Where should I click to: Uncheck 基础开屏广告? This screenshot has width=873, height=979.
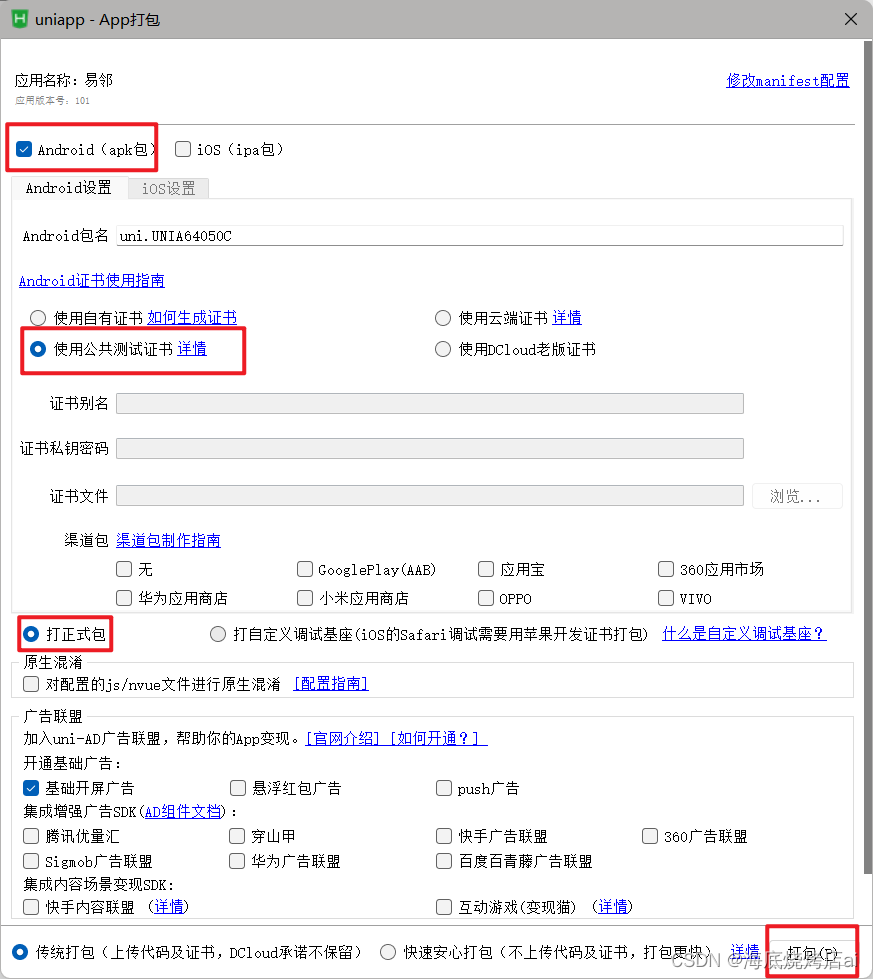29,788
